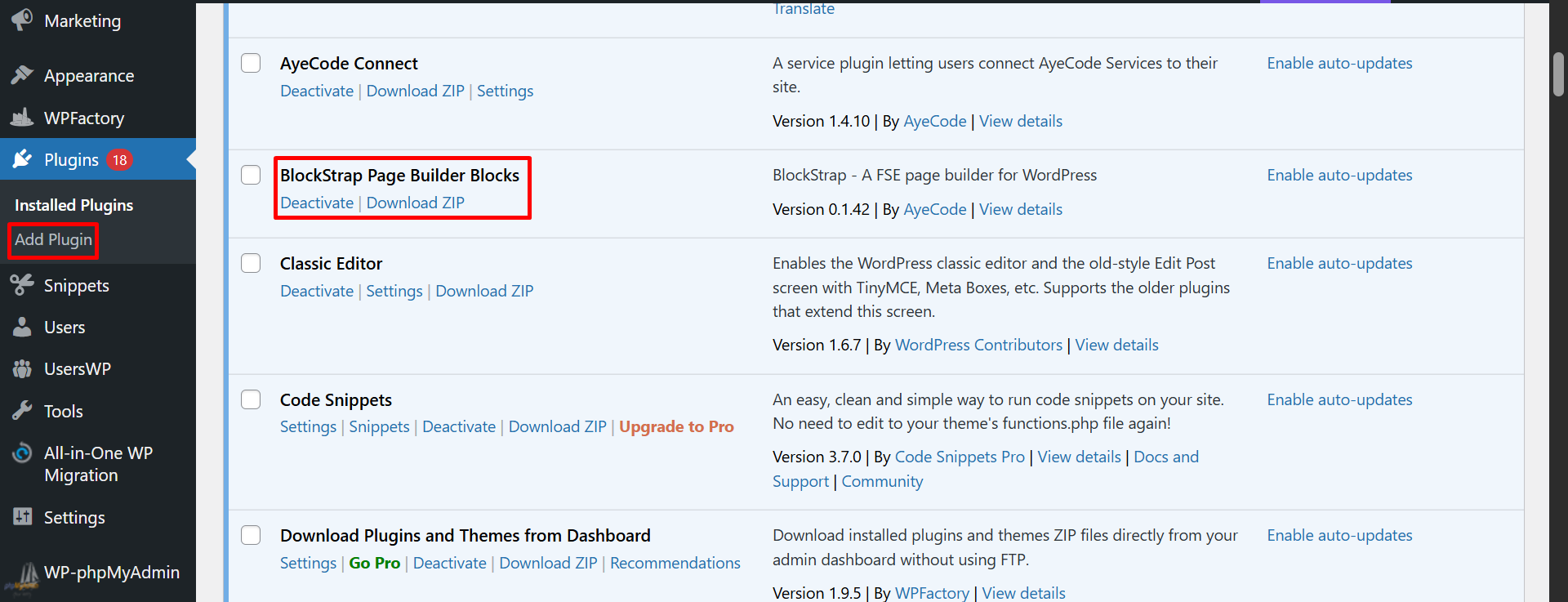
Task: Open Classic Editor Settings link
Action: pyautogui.click(x=394, y=291)
